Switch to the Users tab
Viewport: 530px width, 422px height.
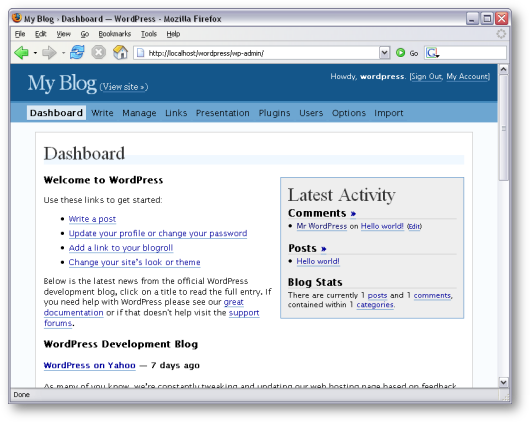pyautogui.click(x=311, y=113)
